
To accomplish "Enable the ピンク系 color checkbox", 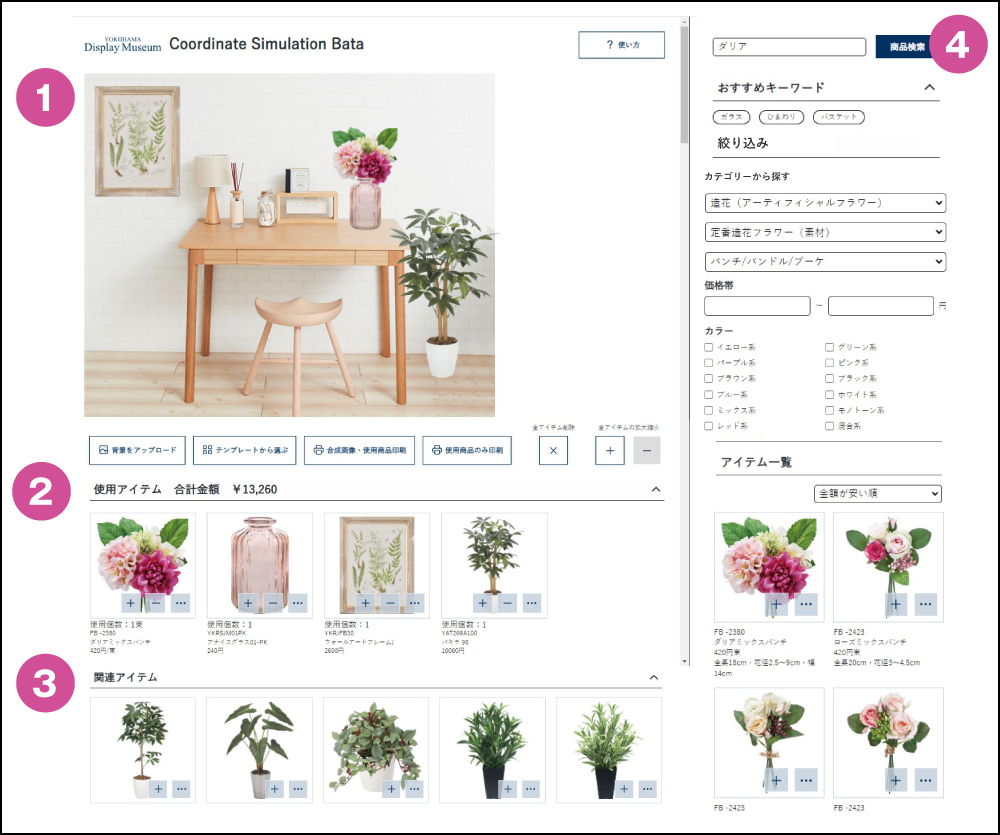I will (x=830, y=362).
